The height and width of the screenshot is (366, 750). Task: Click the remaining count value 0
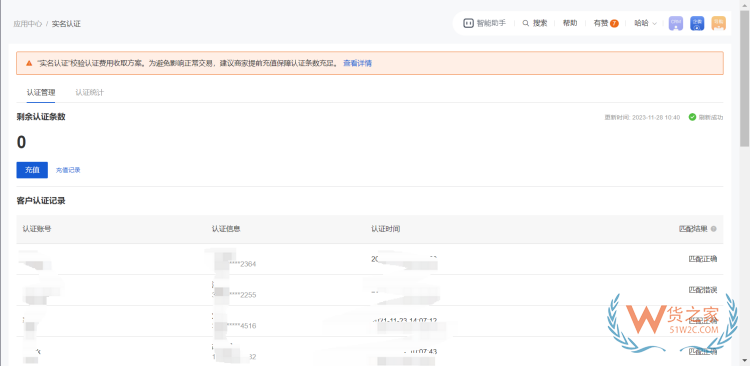point(22,142)
